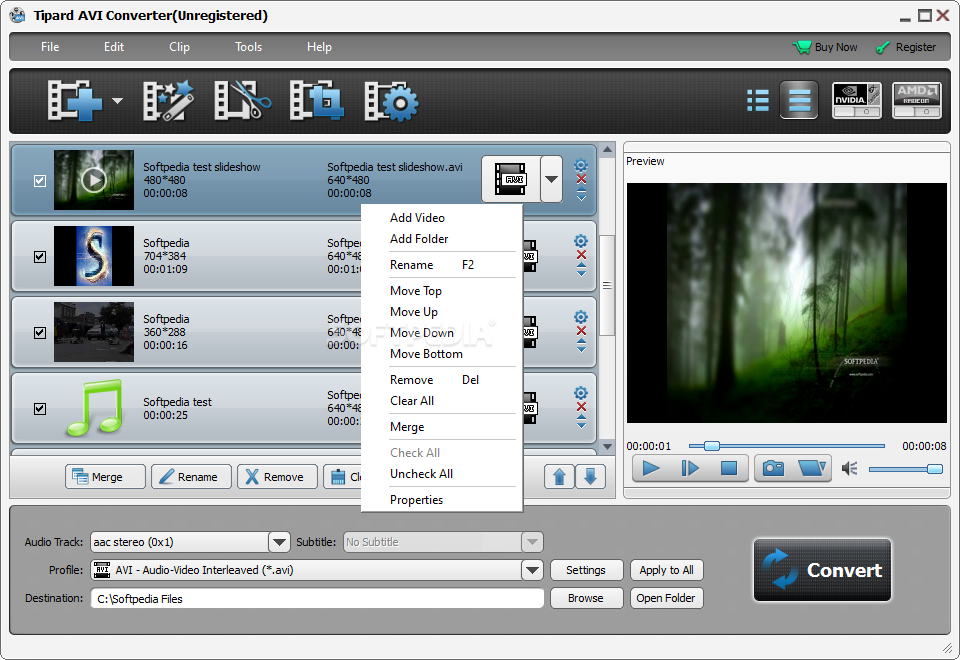Screen dimensions: 960x660
Task: Open the 3D/crop film tool icon
Action: (316, 100)
